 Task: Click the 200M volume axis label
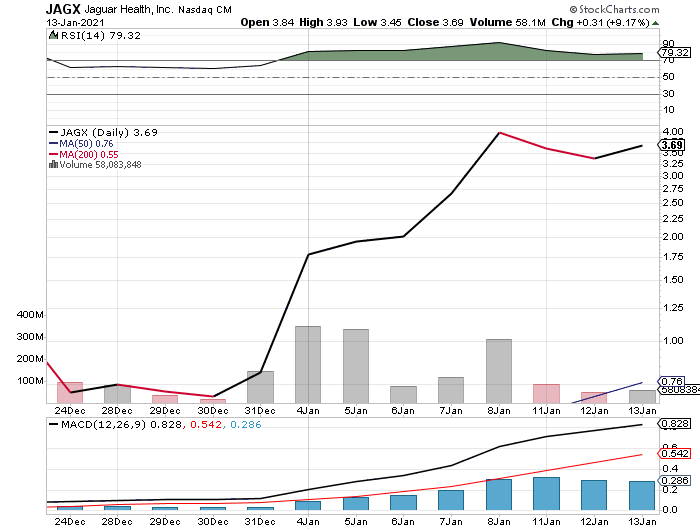[30, 359]
